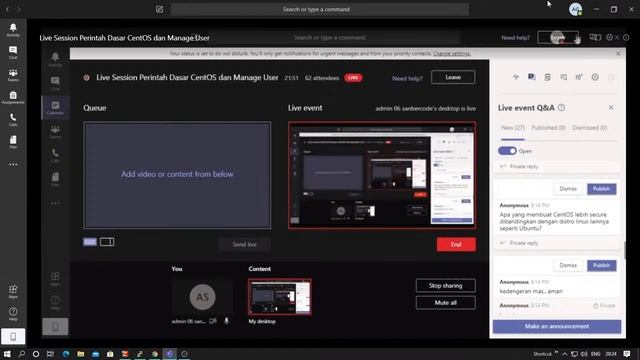The image size is (640, 360).
Task: Click the Send live button
Action: coord(244,244)
